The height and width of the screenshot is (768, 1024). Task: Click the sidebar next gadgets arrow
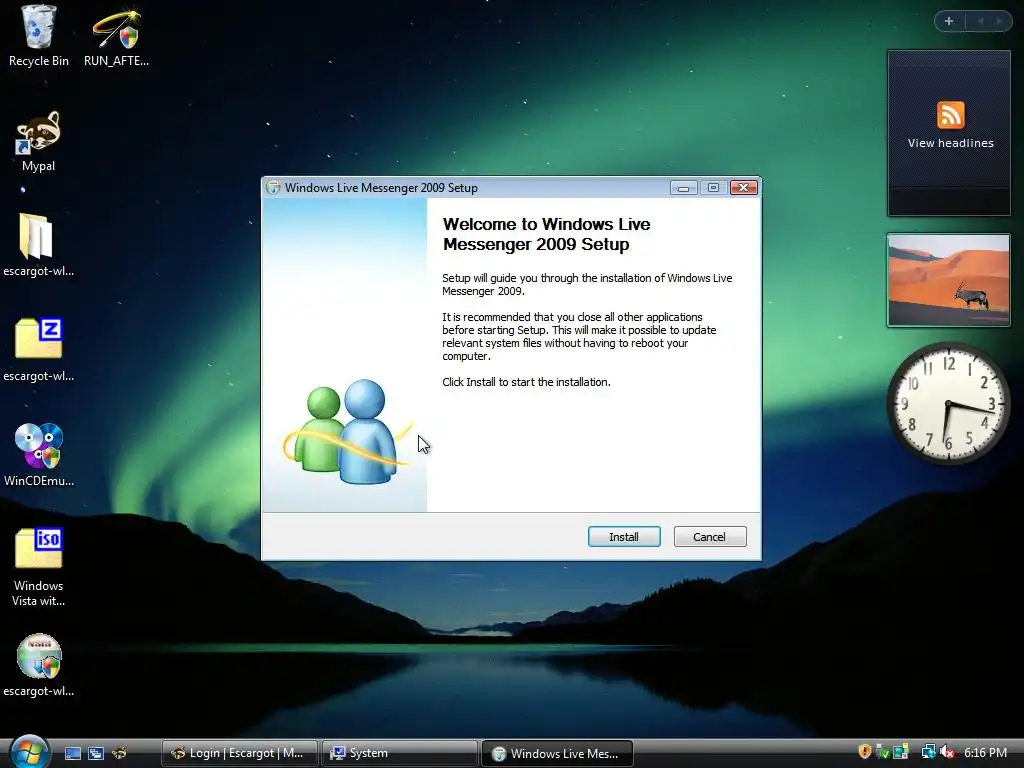pos(999,21)
